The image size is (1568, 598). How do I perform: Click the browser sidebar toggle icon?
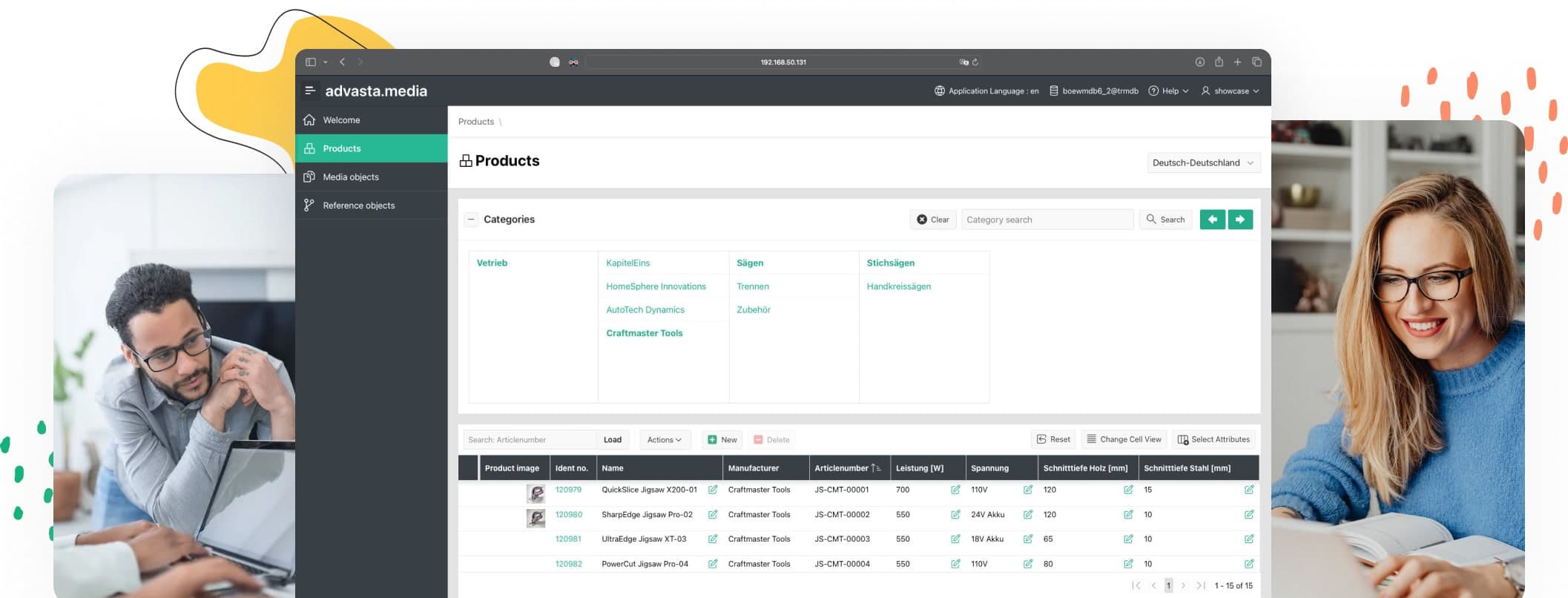click(x=311, y=62)
